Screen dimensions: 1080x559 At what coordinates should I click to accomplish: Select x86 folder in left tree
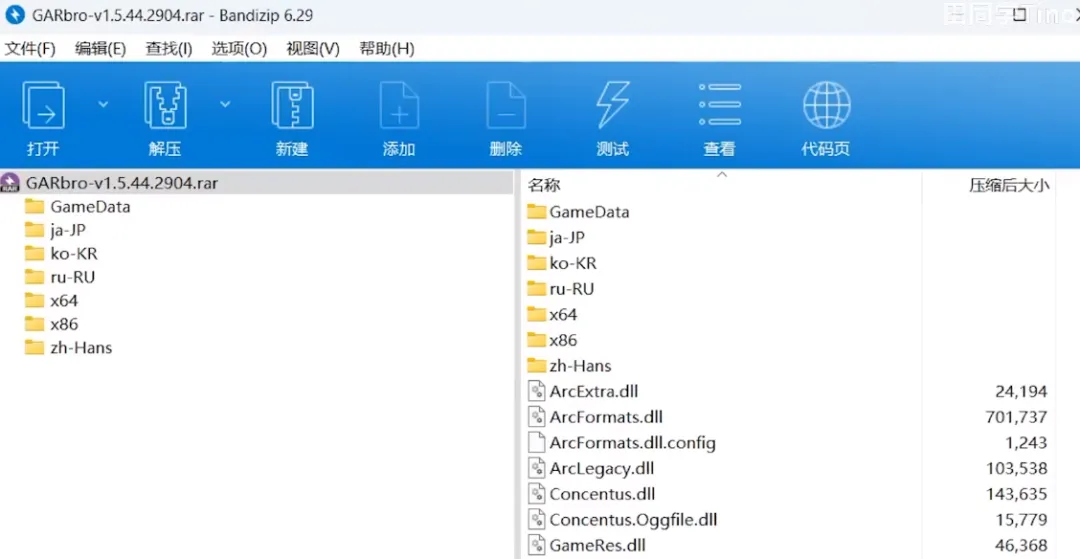click(64, 324)
